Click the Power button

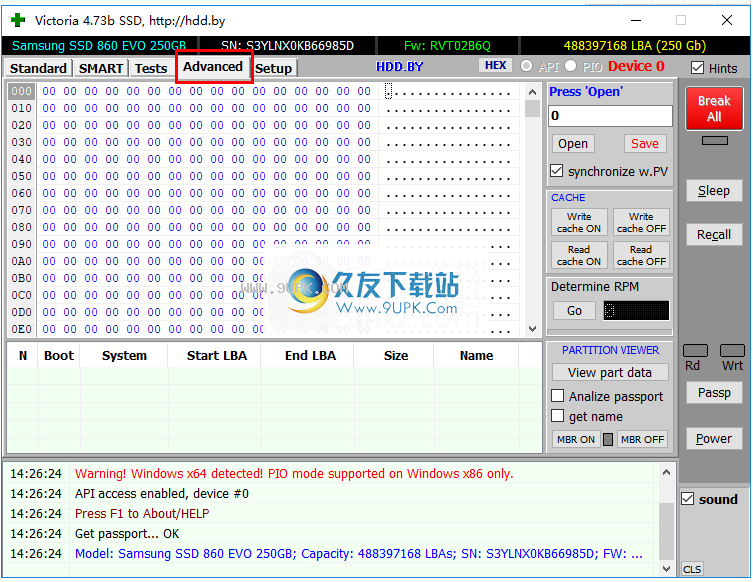point(714,438)
